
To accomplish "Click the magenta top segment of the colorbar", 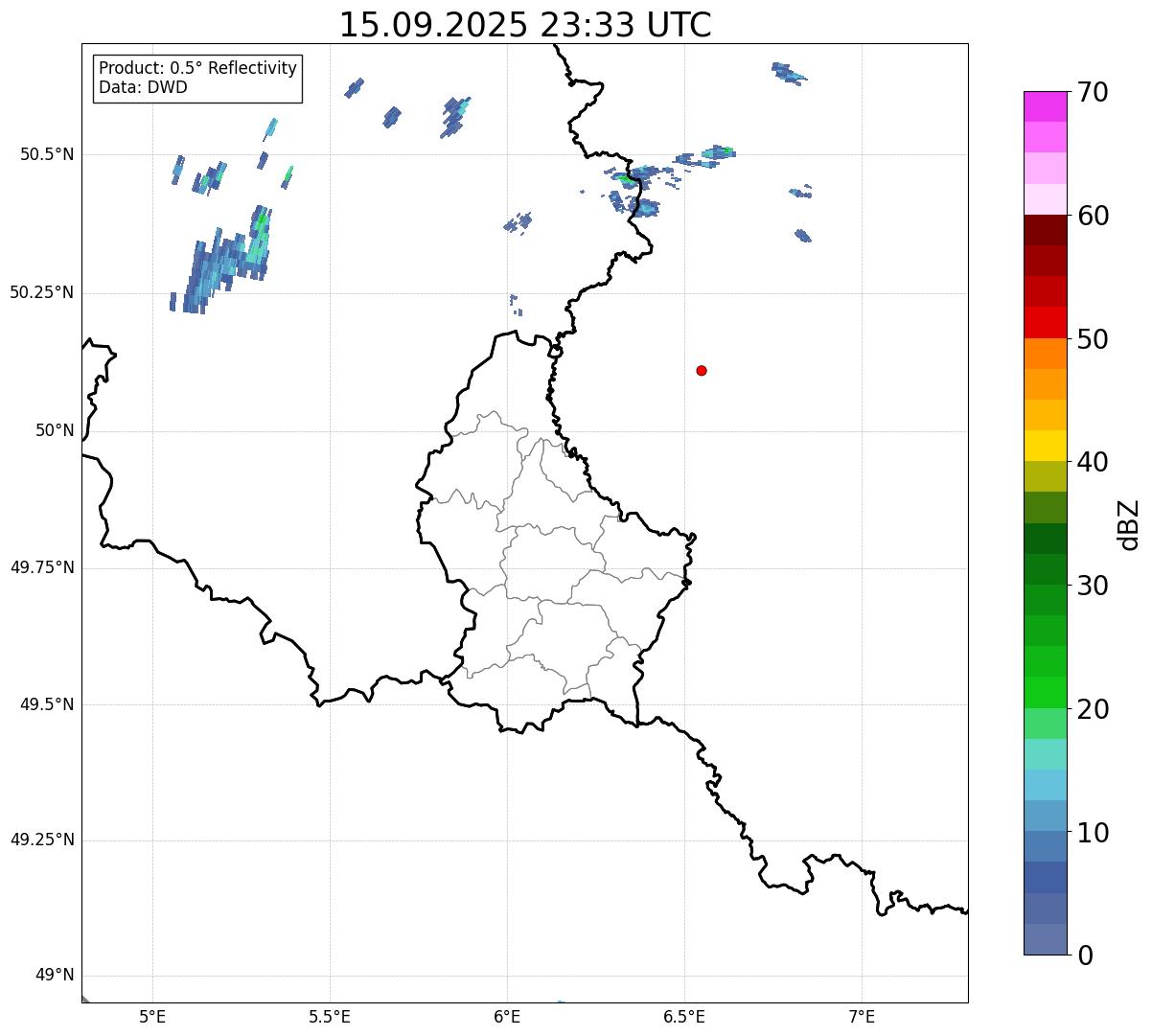I will tap(1045, 106).
